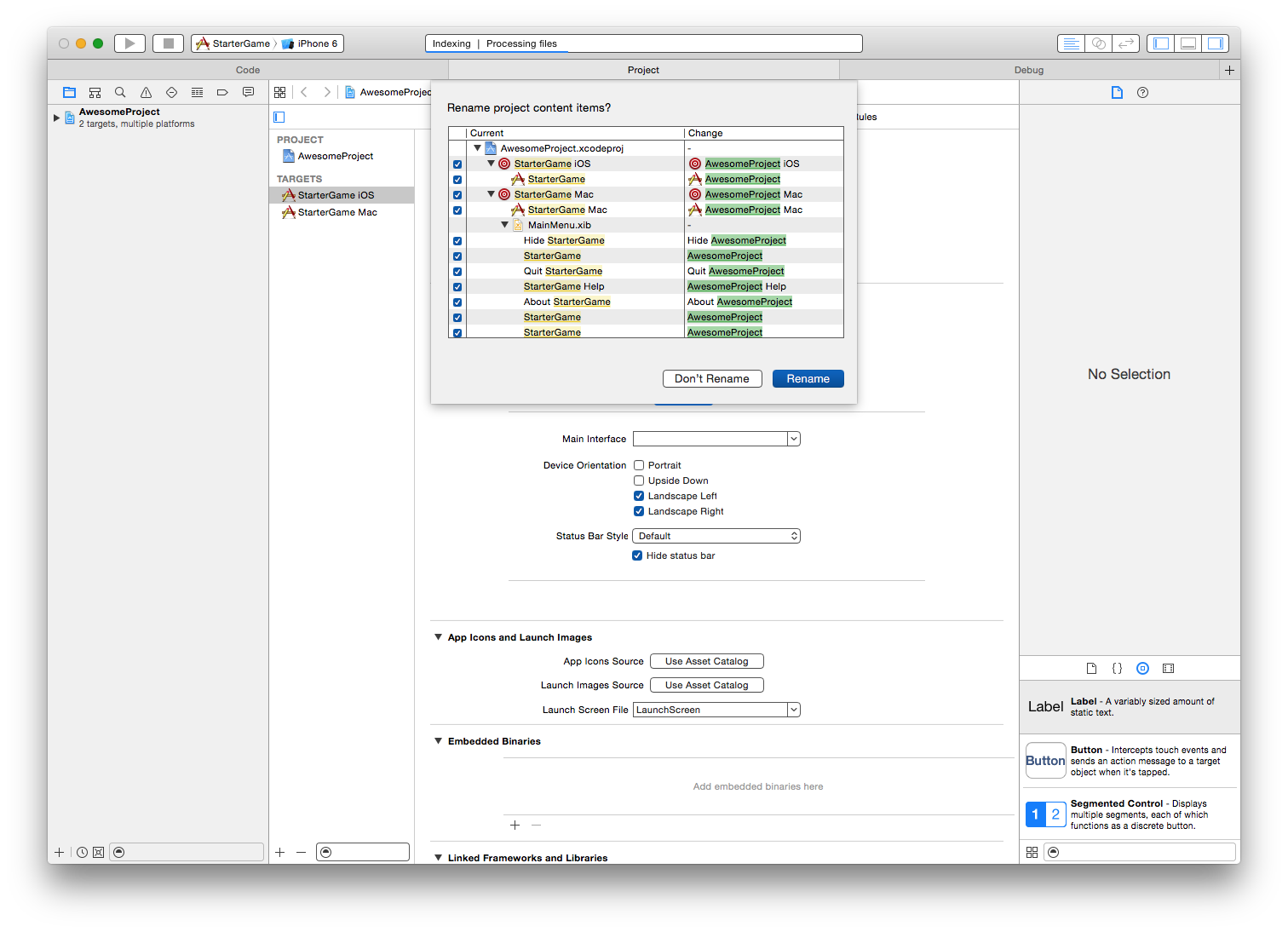Image resolution: width=1288 pixels, height=932 pixels.
Task: Add a new tab with plus button
Action: pyautogui.click(x=1229, y=70)
